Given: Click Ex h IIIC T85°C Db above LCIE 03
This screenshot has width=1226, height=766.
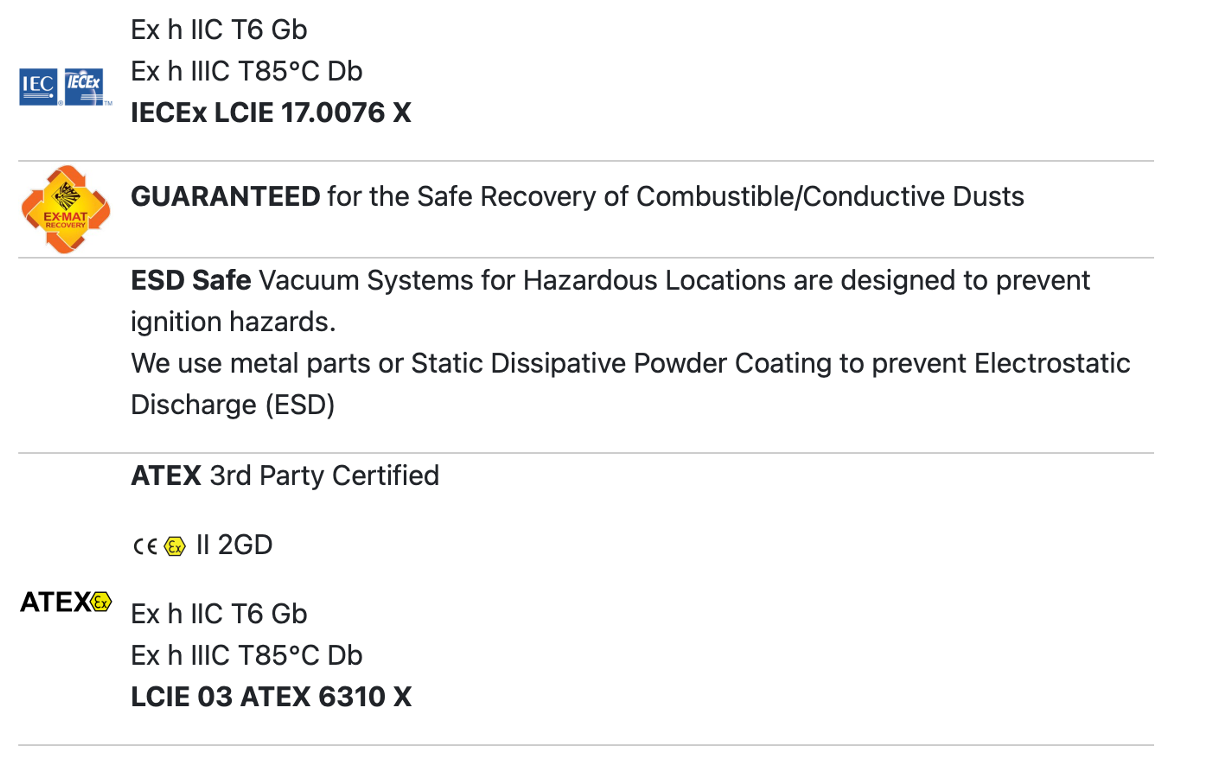Looking at the screenshot, I should (x=247, y=655).
